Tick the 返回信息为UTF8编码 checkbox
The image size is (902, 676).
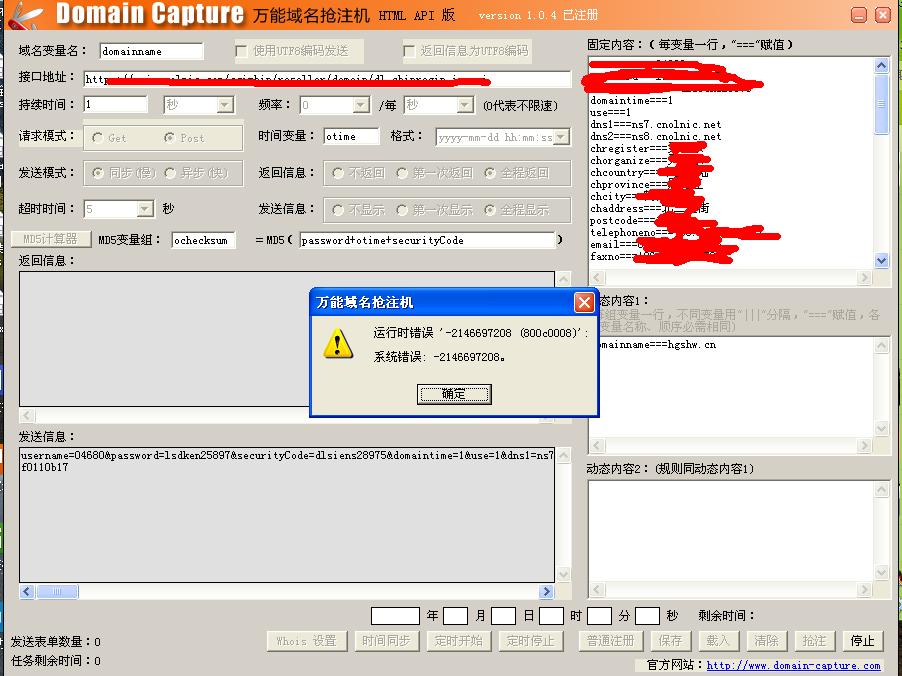[x=409, y=51]
